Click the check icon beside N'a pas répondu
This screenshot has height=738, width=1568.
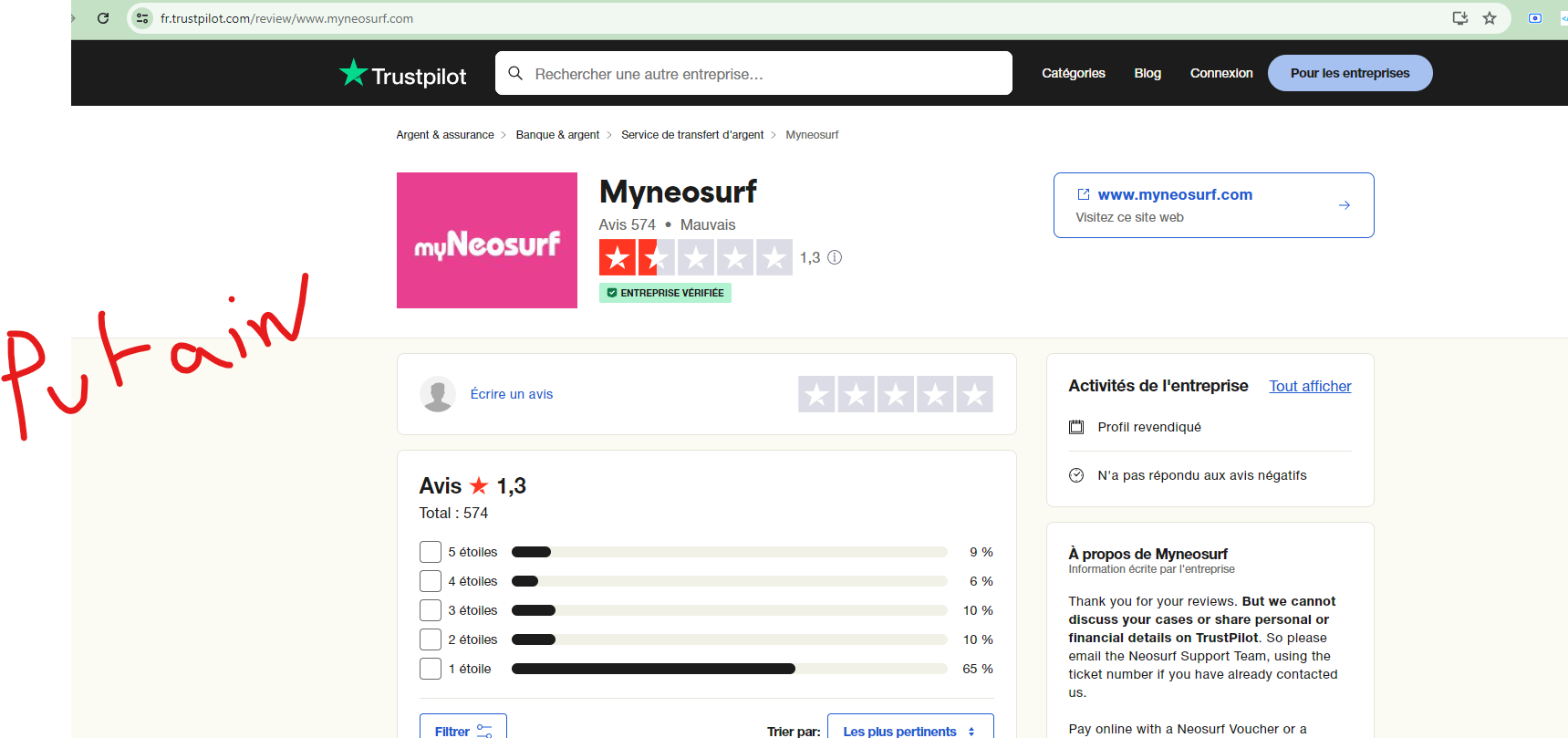pyautogui.click(x=1076, y=475)
